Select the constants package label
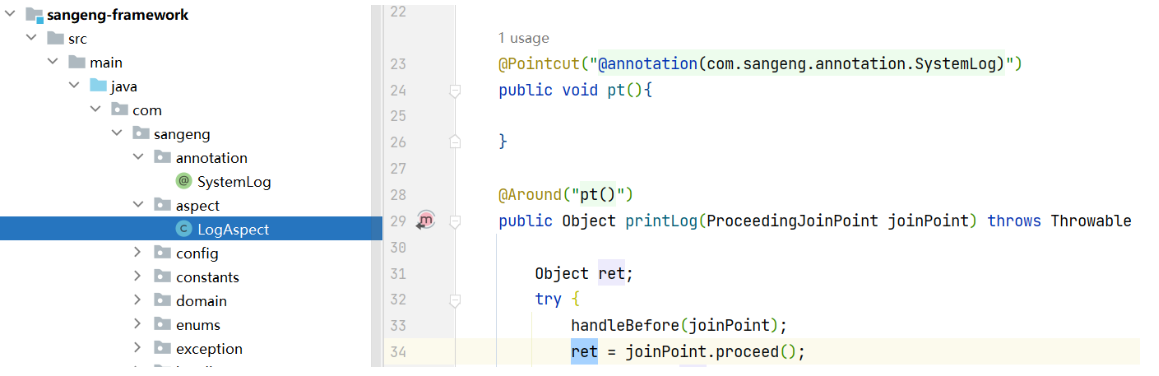The width and height of the screenshot is (1159, 376). click(208, 277)
